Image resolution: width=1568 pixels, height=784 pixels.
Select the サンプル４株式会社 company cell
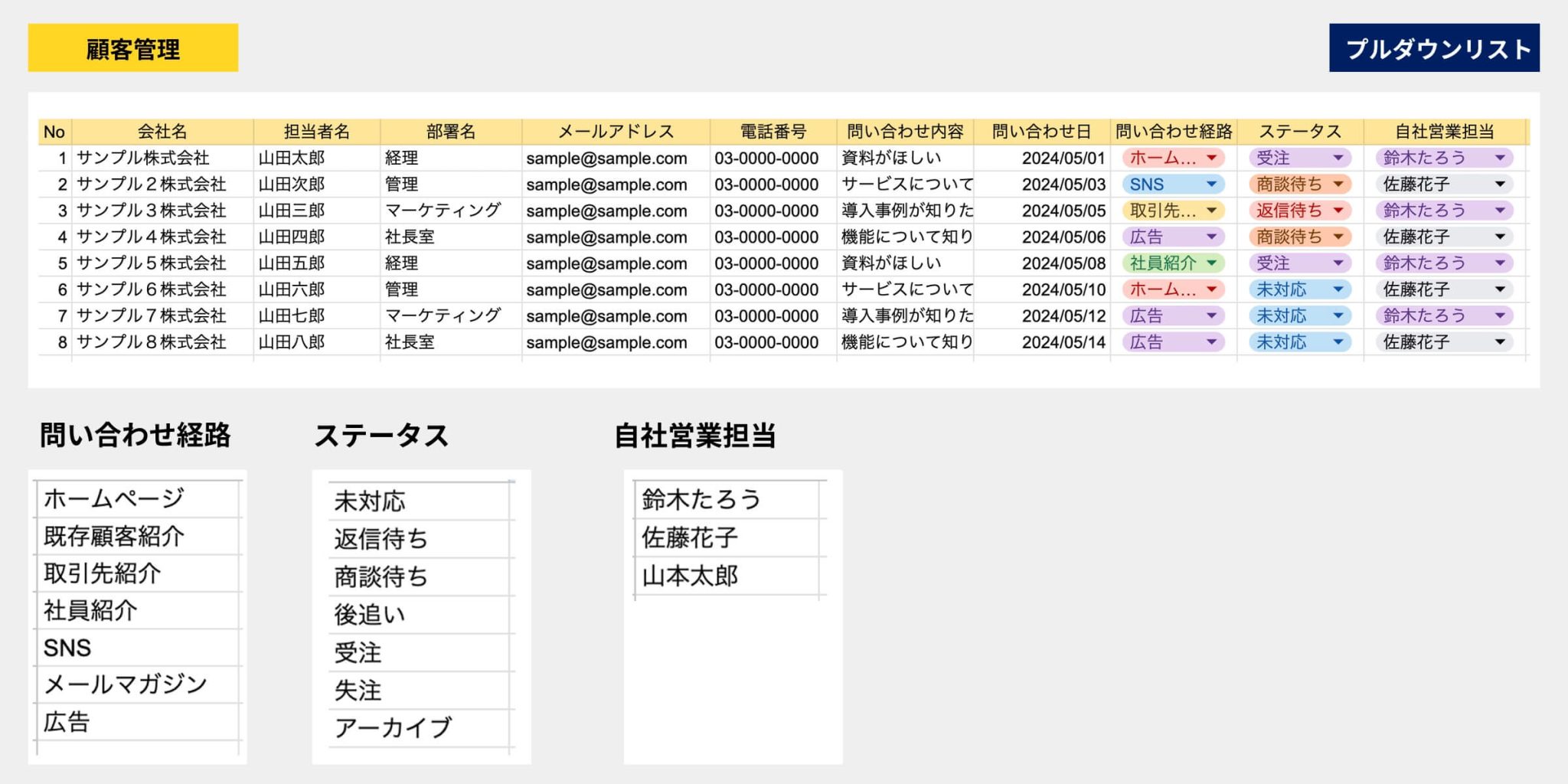[x=162, y=237]
